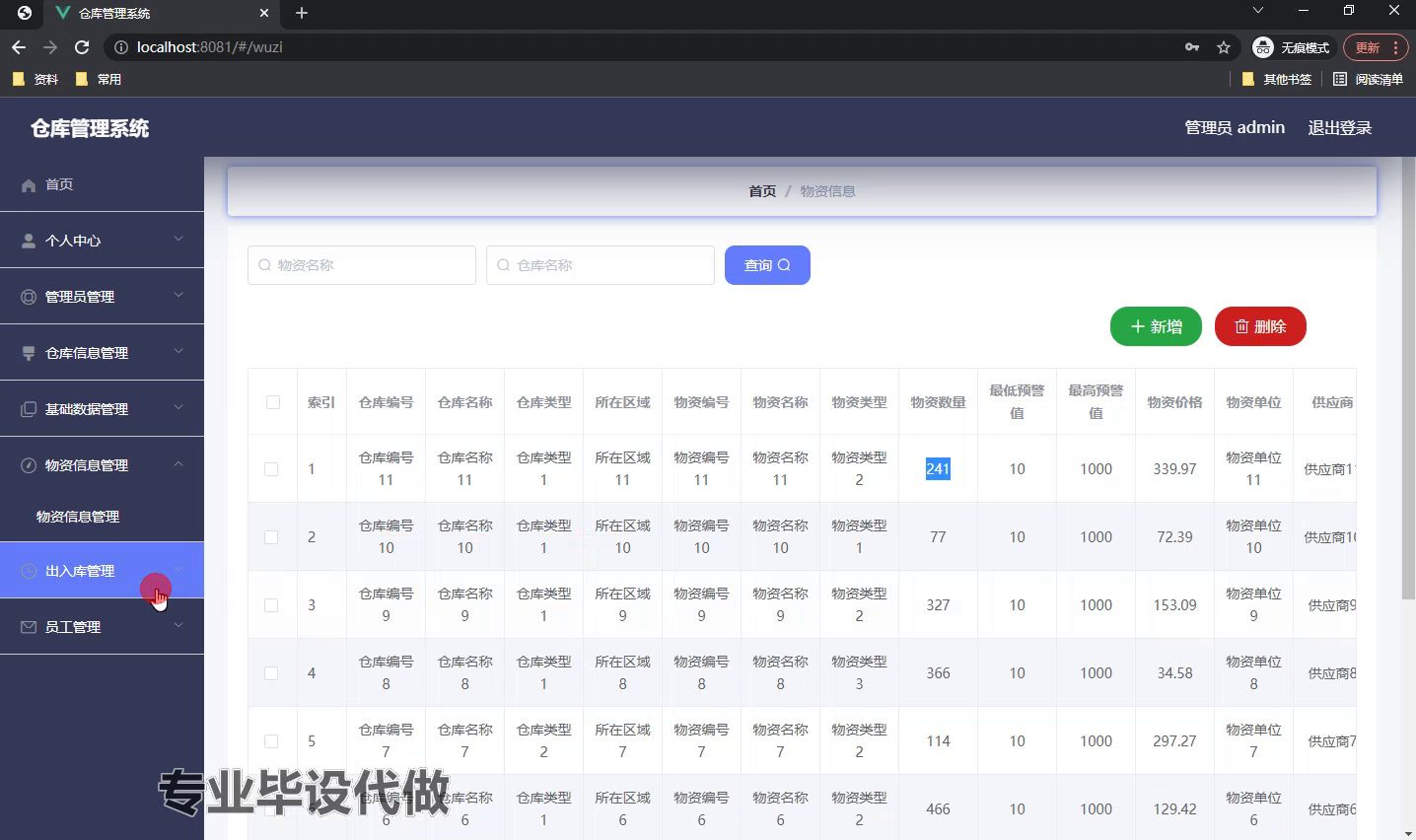Check the checkbox for row index 3
This screenshot has height=840, width=1416.
coord(271,605)
